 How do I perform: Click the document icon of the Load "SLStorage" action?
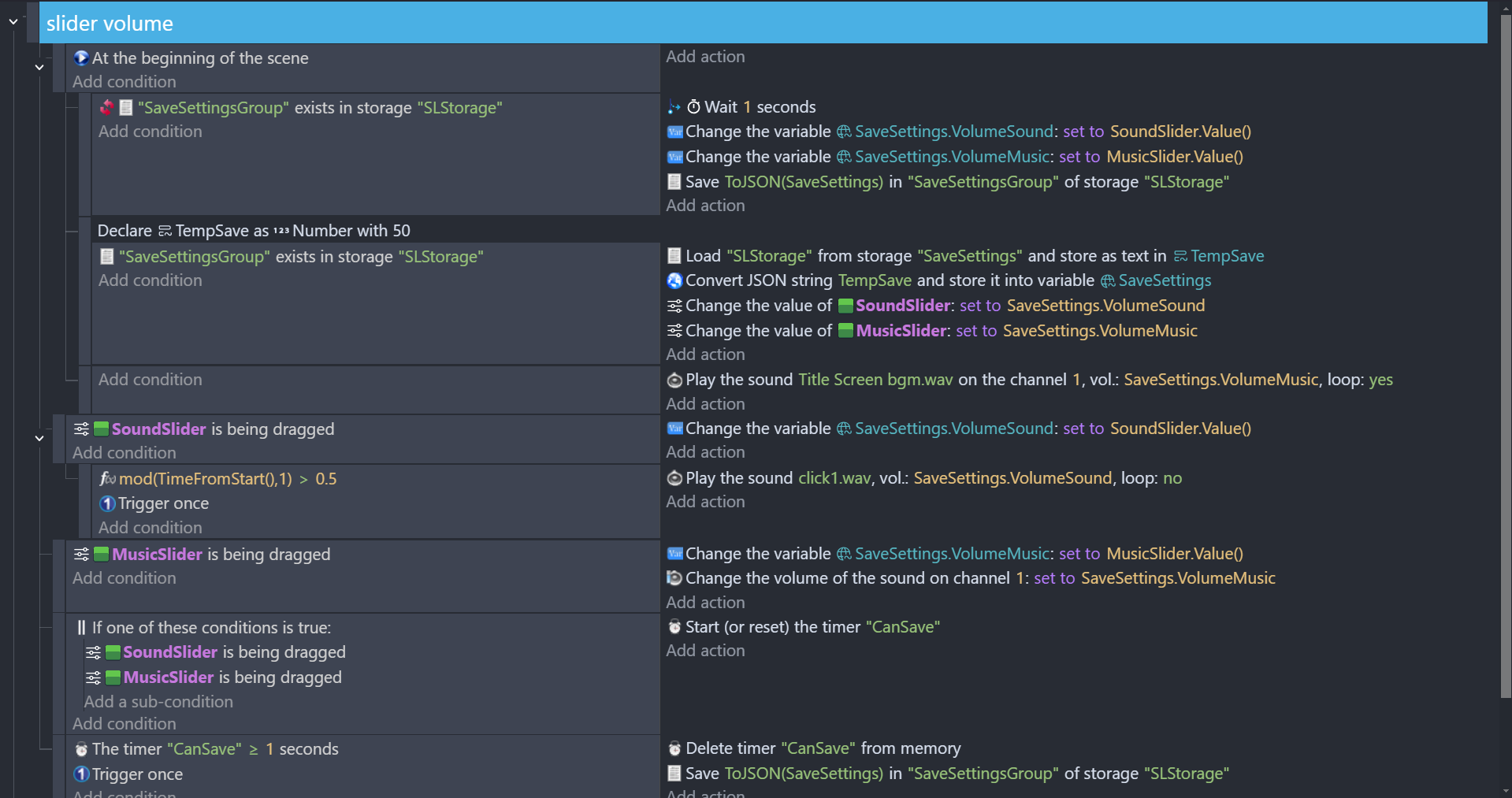[674, 256]
